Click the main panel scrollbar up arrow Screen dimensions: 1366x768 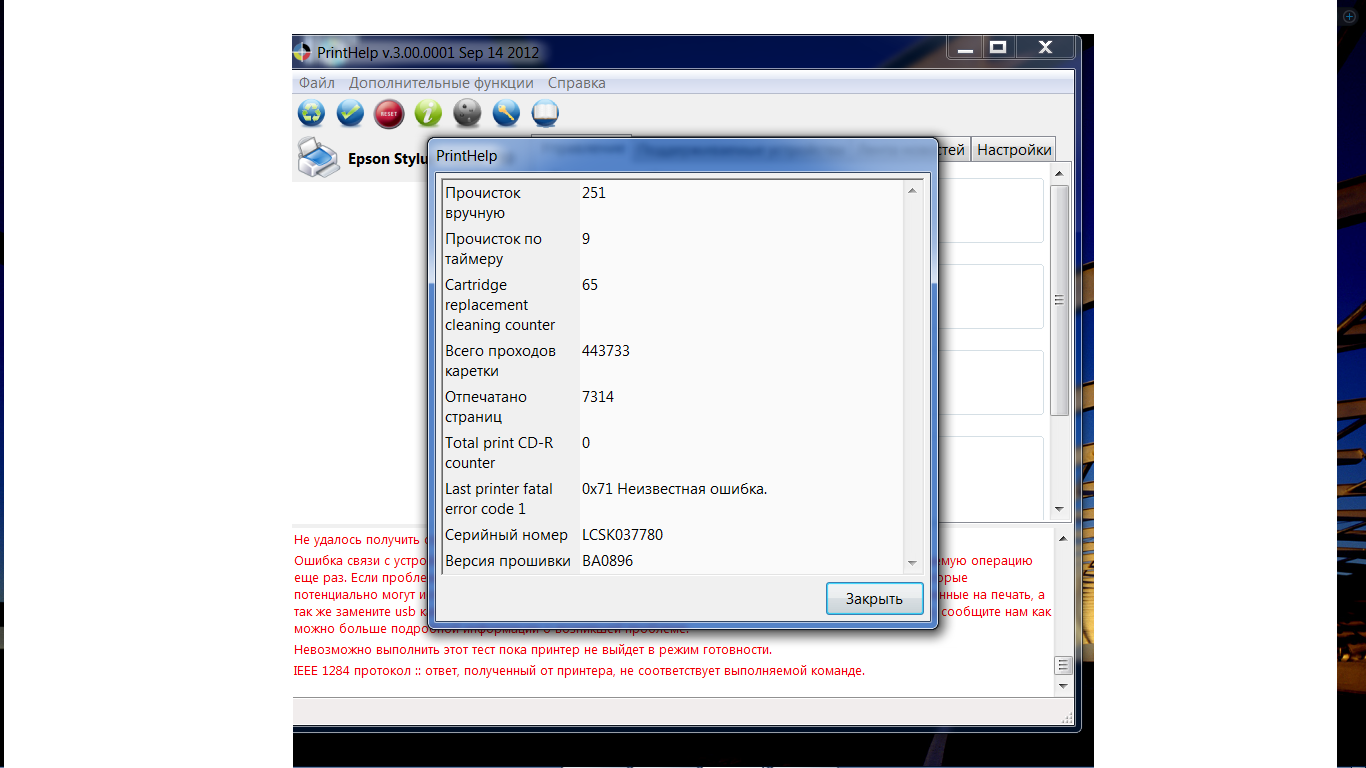coord(1060,174)
